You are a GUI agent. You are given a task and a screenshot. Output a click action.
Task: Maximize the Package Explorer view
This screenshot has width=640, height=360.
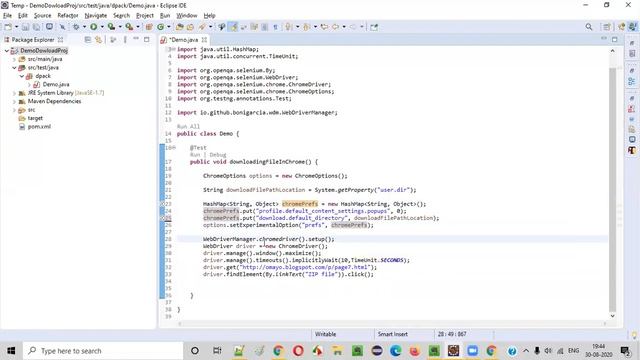[147, 40]
